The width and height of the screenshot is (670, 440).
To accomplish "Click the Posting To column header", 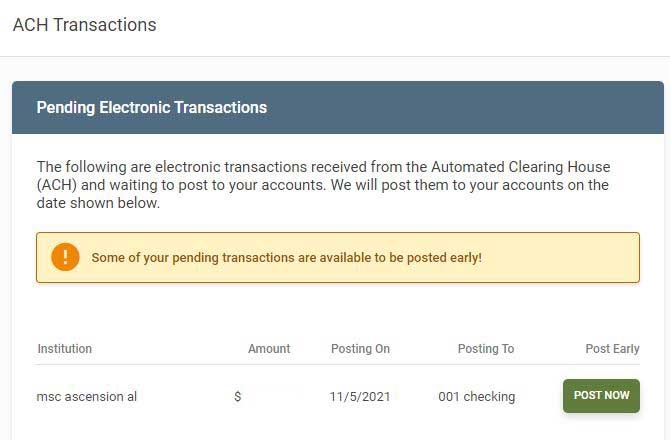I will click(x=486, y=349).
